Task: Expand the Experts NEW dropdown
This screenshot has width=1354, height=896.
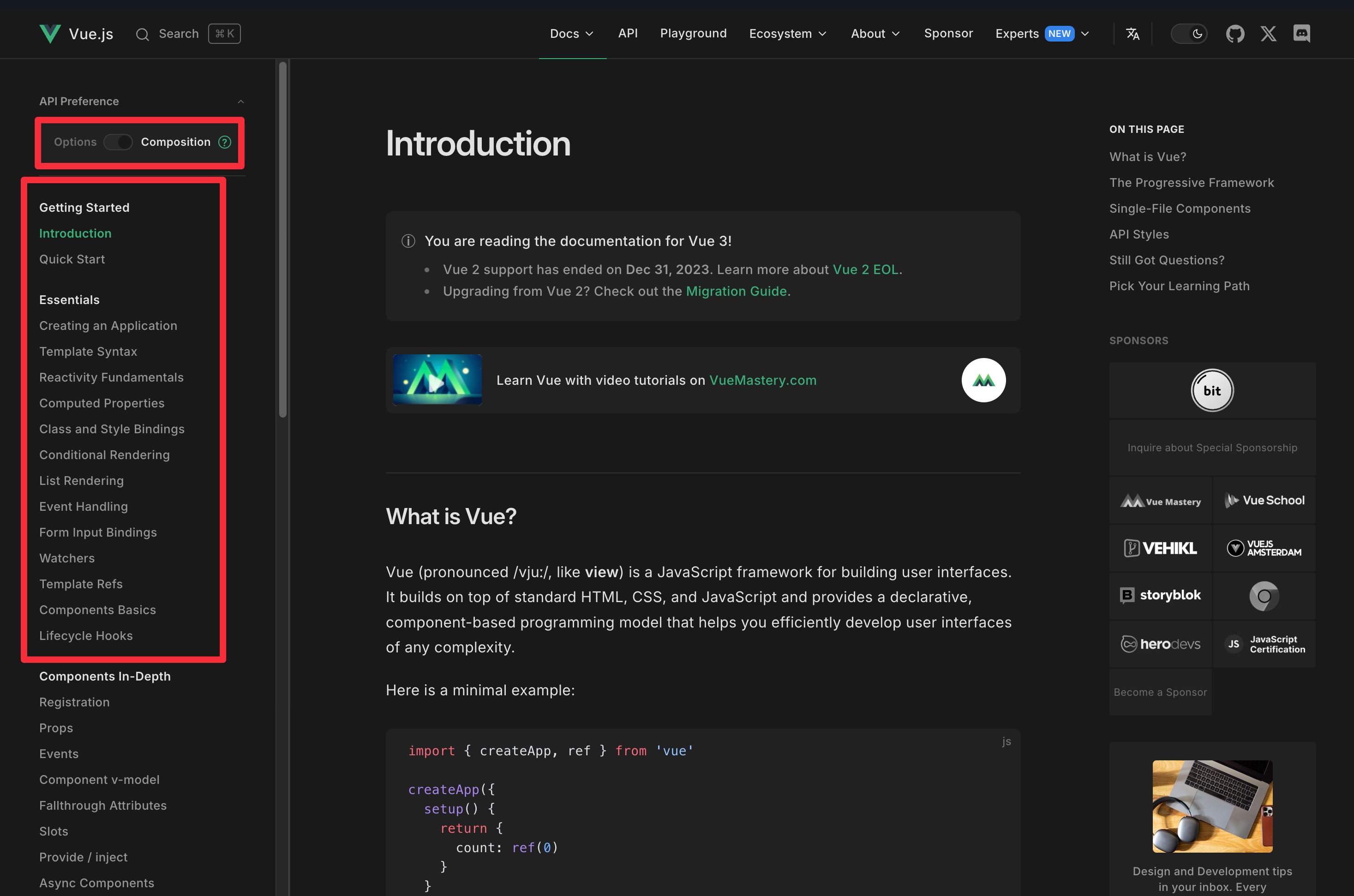Action: (x=1042, y=34)
